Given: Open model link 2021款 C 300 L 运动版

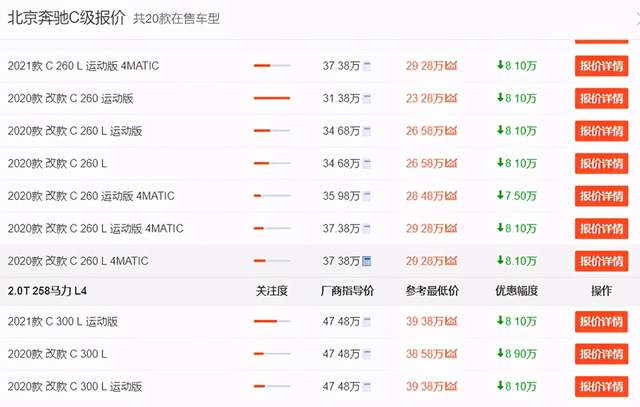Looking at the screenshot, I should click(x=62, y=322).
